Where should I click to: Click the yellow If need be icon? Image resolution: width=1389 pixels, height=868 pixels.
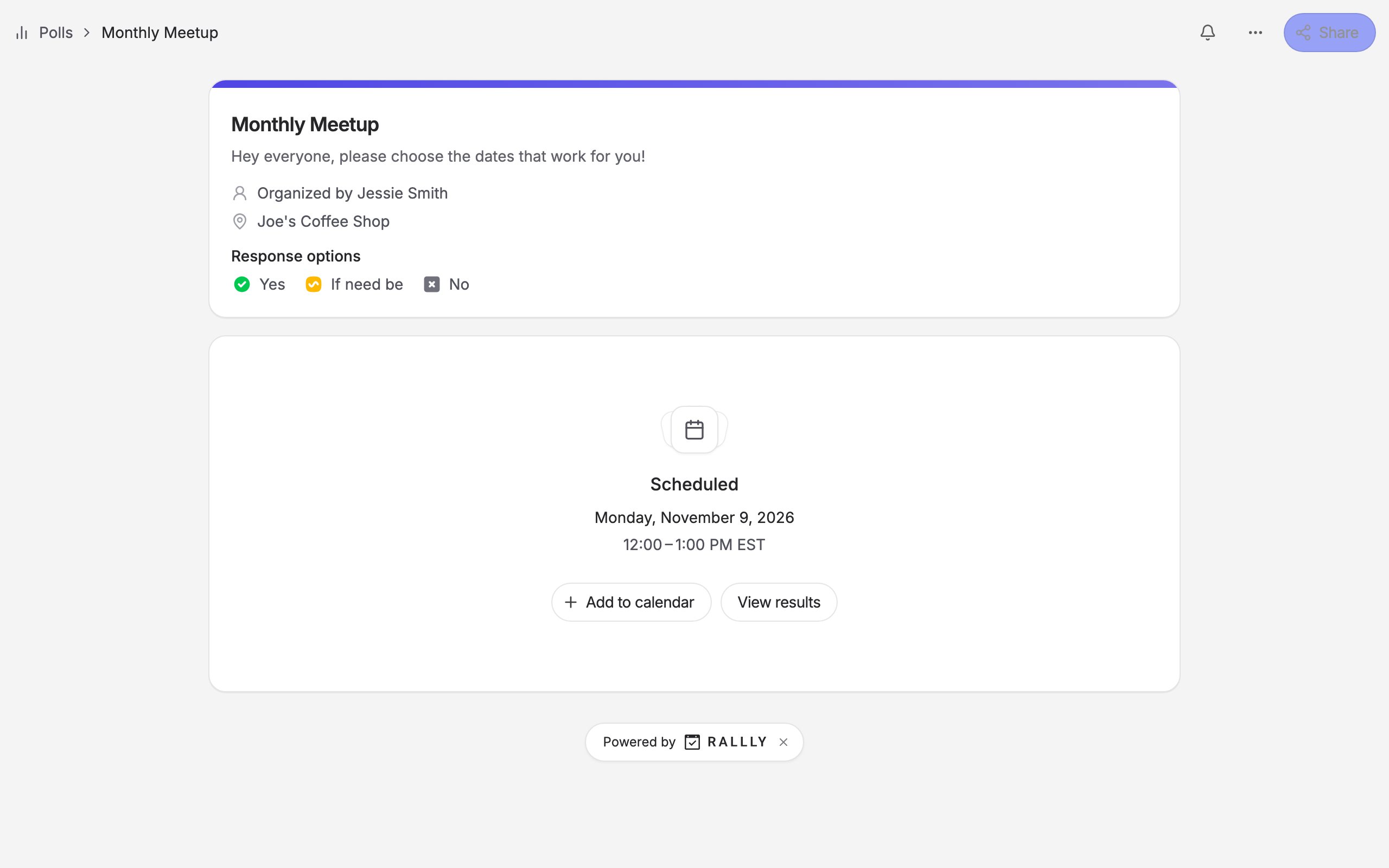pyautogui.click(x=314, y=284)
